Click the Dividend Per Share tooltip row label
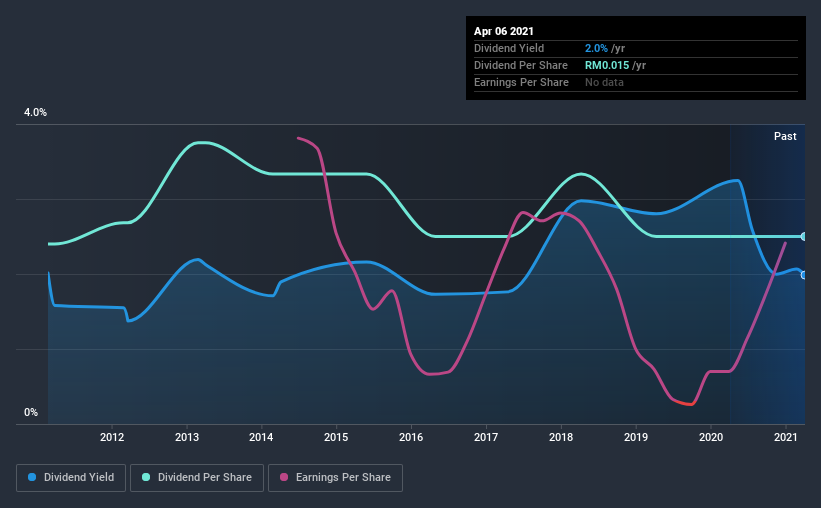This screenshot has height=508, width=821. tap(520, 65)
